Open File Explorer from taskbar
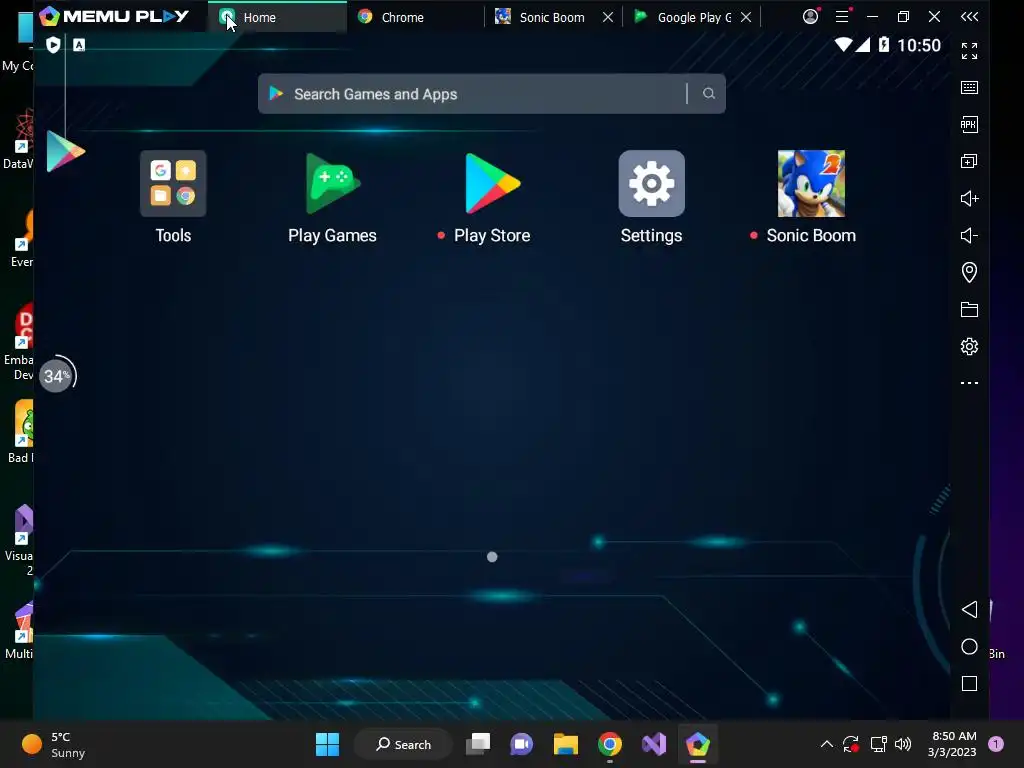The image size is (1024, 768). click(x=566, y=744)
